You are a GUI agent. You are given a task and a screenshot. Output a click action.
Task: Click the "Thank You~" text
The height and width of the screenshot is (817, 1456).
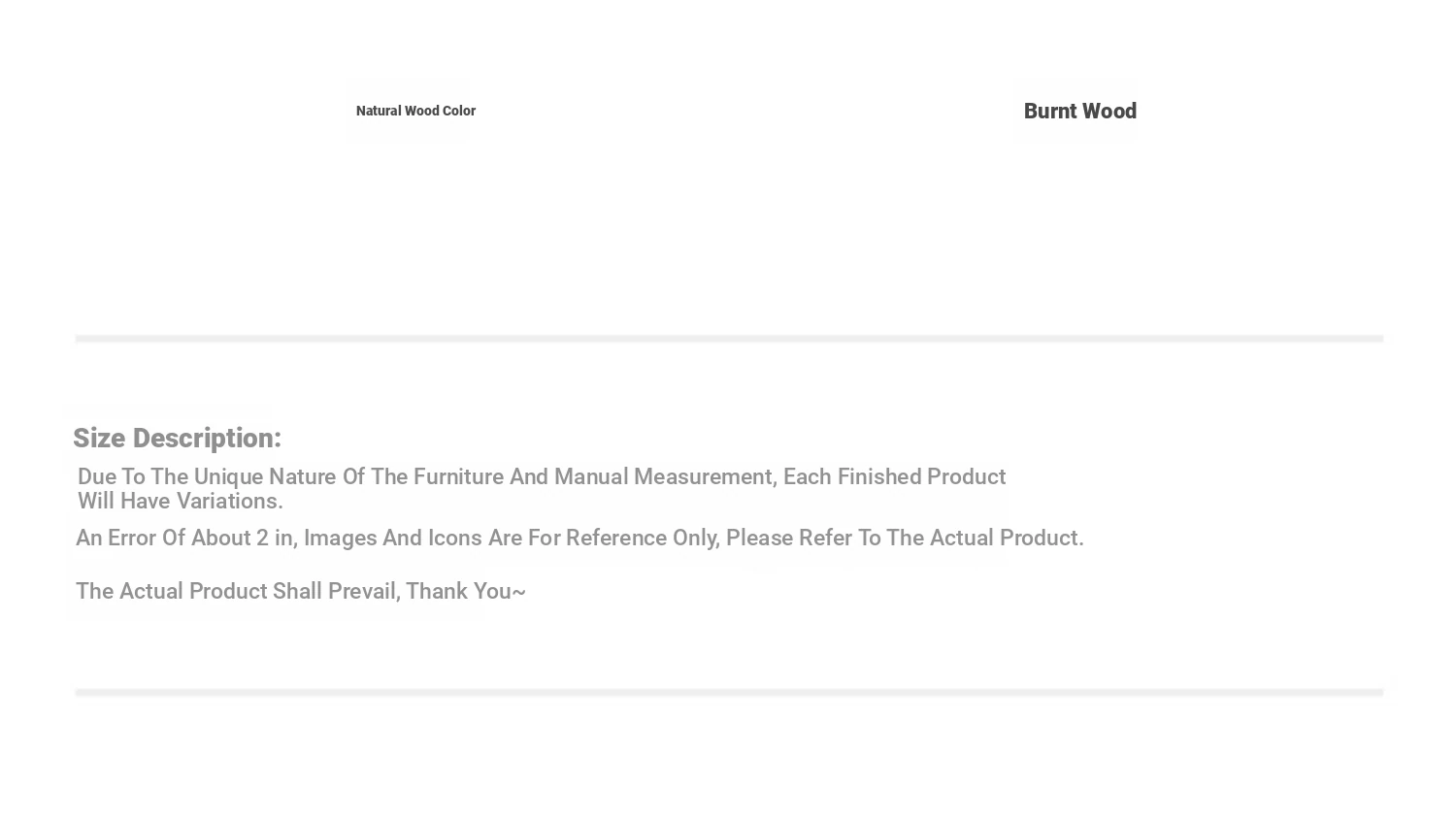tap(466, 592)
